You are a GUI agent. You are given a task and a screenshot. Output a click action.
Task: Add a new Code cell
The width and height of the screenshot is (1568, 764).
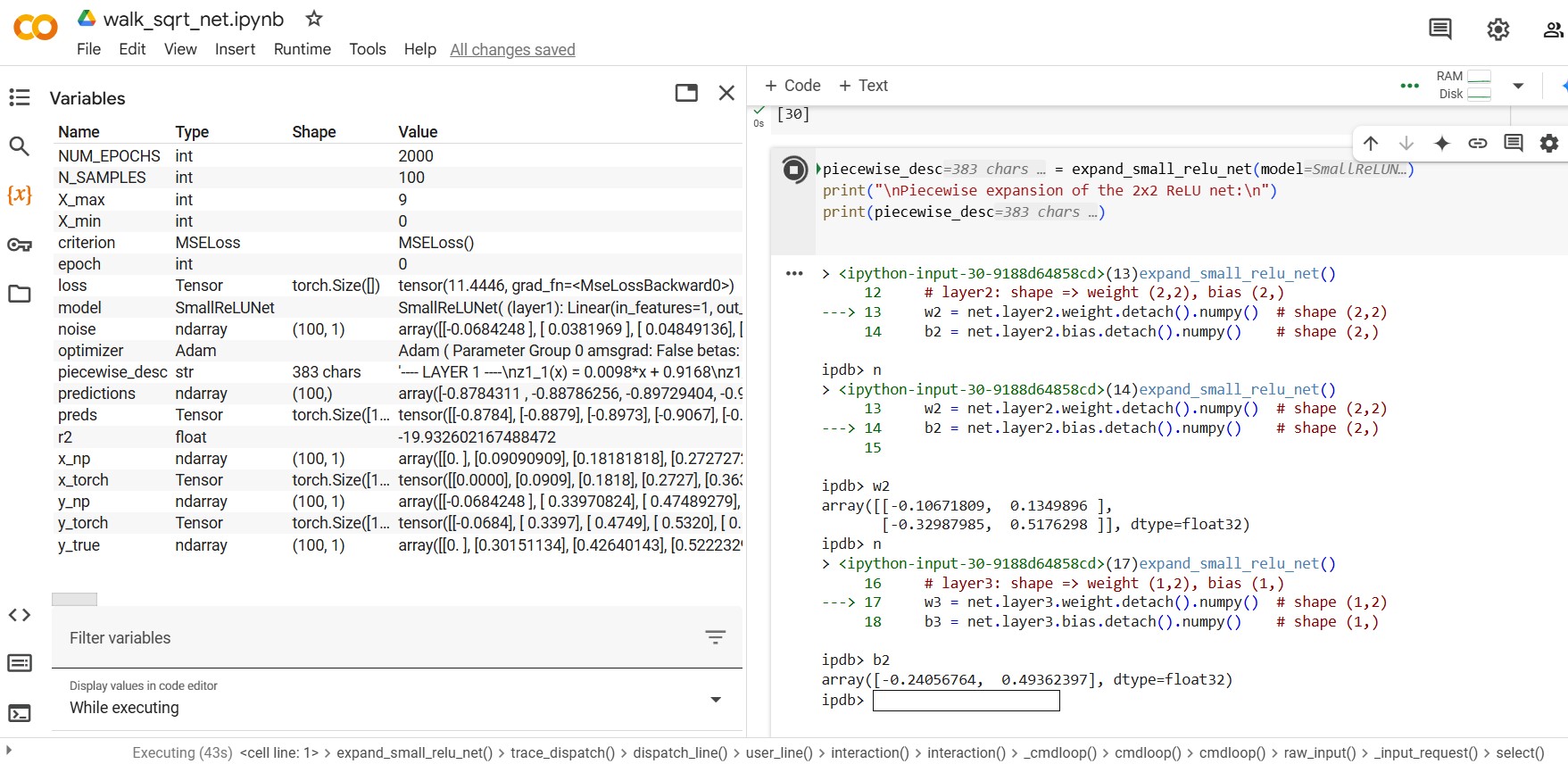792,86
